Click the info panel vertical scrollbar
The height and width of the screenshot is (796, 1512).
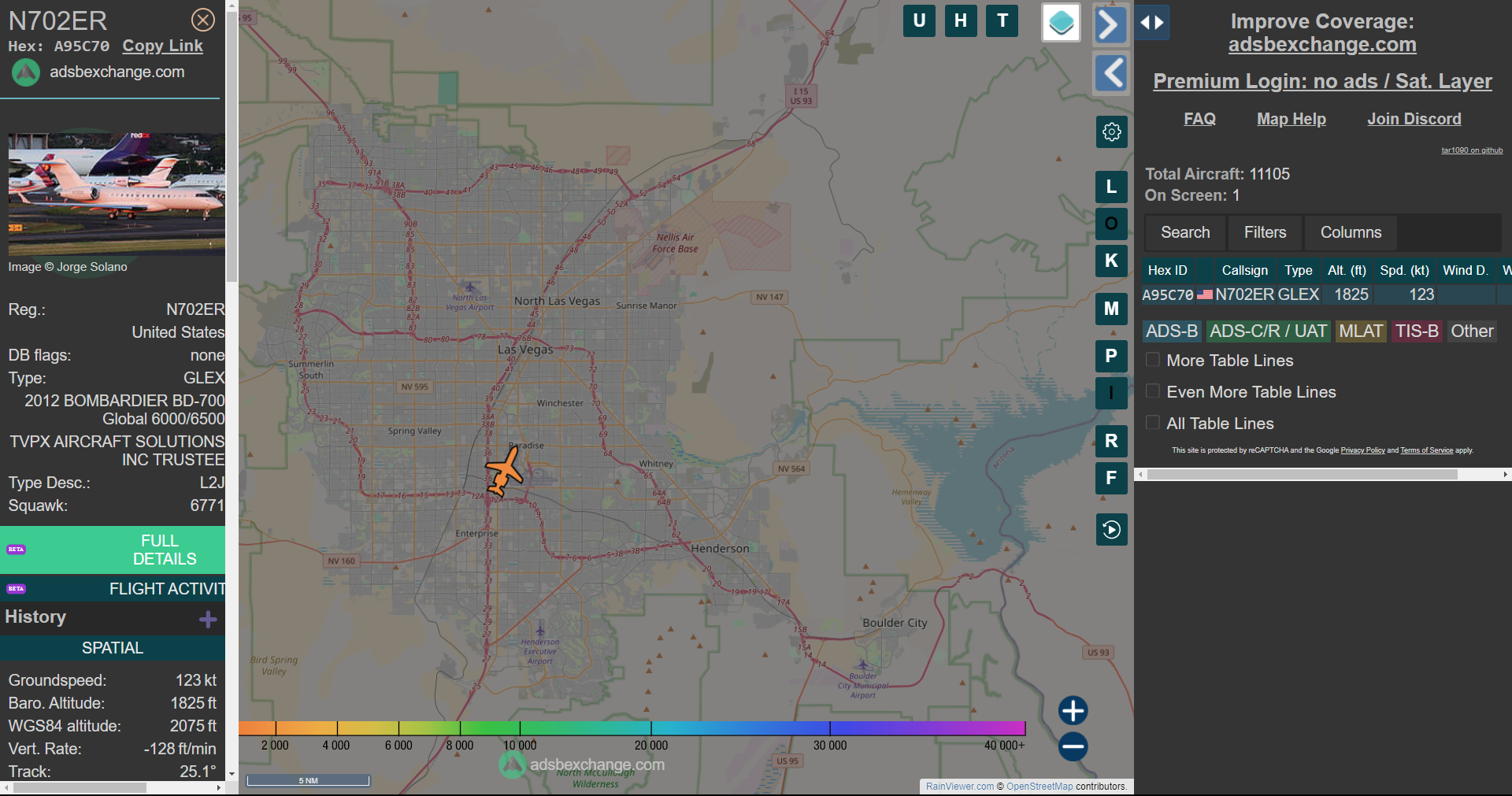point(232,146)
